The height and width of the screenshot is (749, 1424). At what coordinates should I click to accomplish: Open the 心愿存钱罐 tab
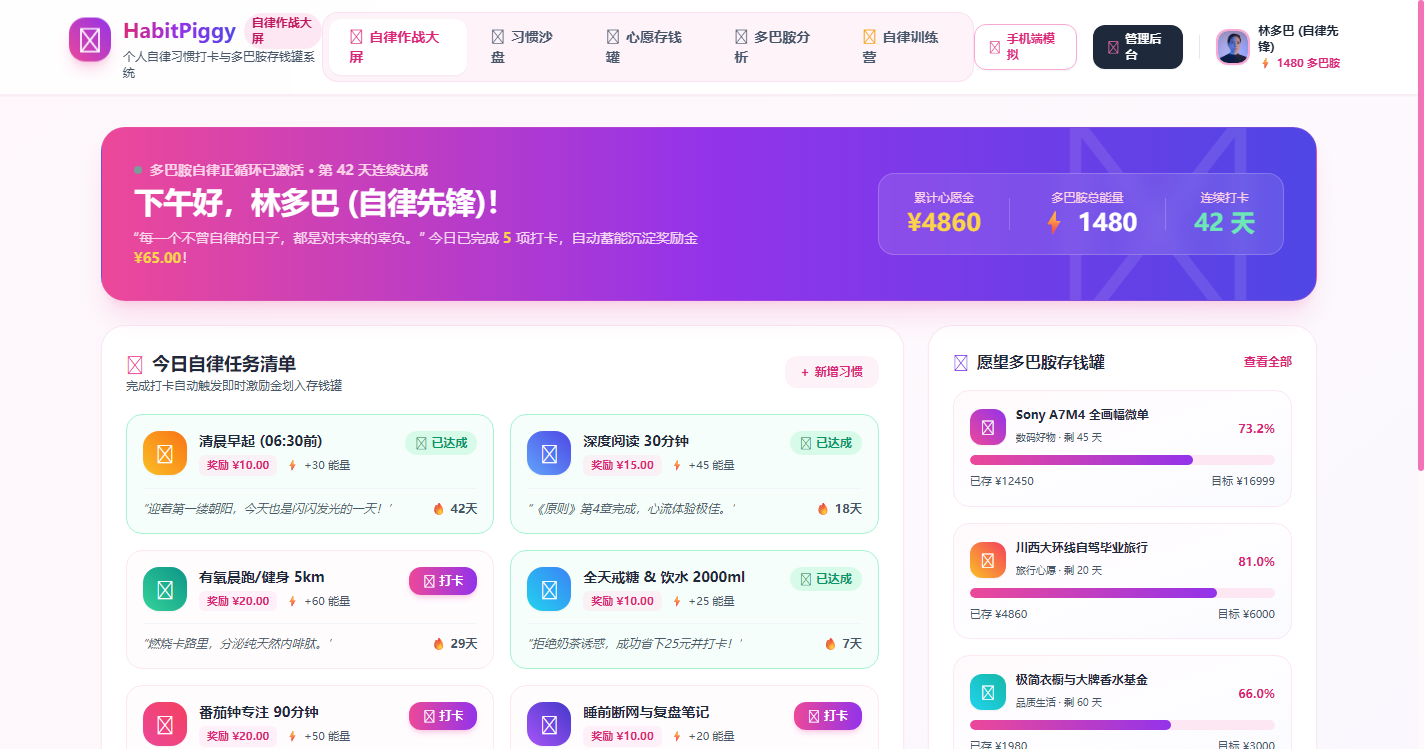coord(648,47)
